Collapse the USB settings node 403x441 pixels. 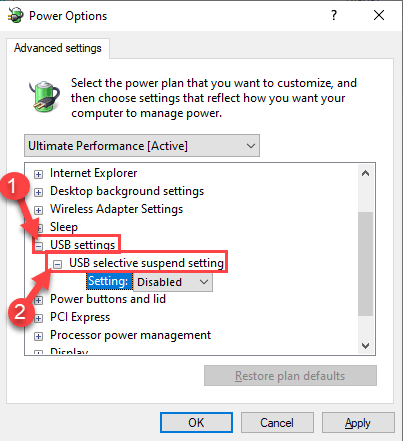click(x=39, y=246)
